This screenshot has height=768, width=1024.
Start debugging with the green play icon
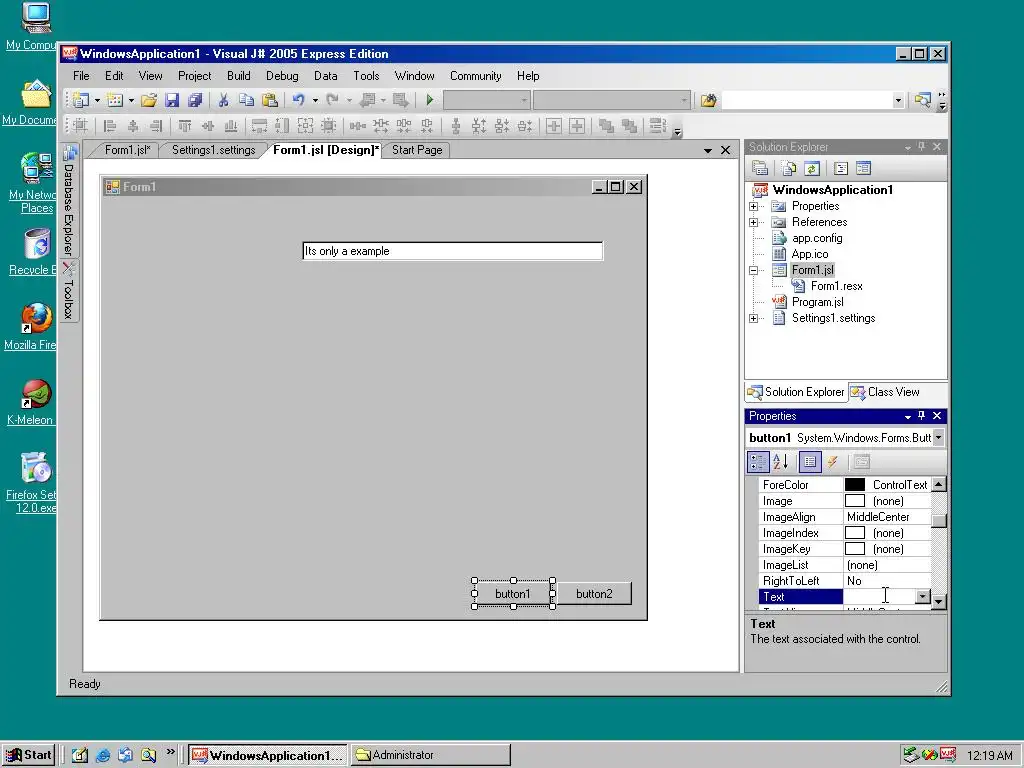pos(430,100)
